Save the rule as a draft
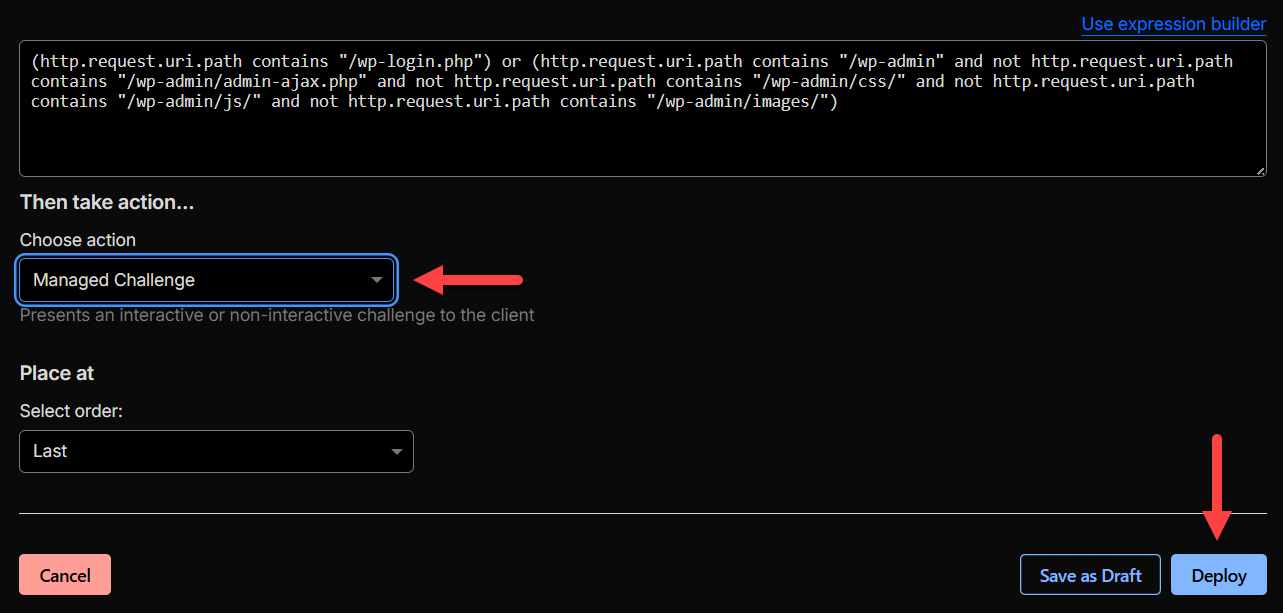The width and height of the screenshot is (1283, 613). [1090, 575]
